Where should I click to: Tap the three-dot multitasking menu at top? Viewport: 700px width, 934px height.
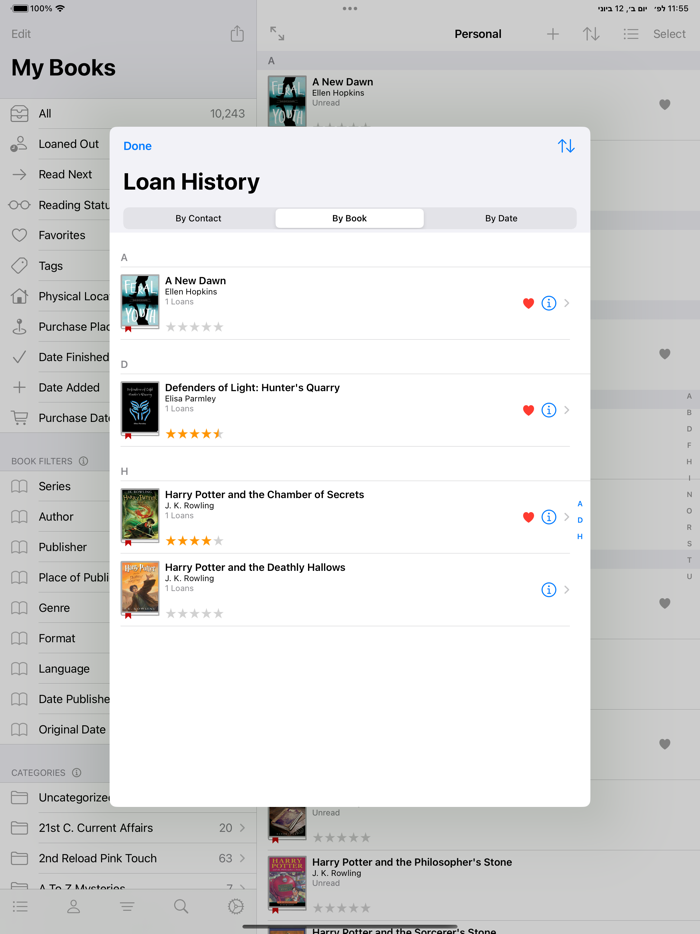(350, 8)
